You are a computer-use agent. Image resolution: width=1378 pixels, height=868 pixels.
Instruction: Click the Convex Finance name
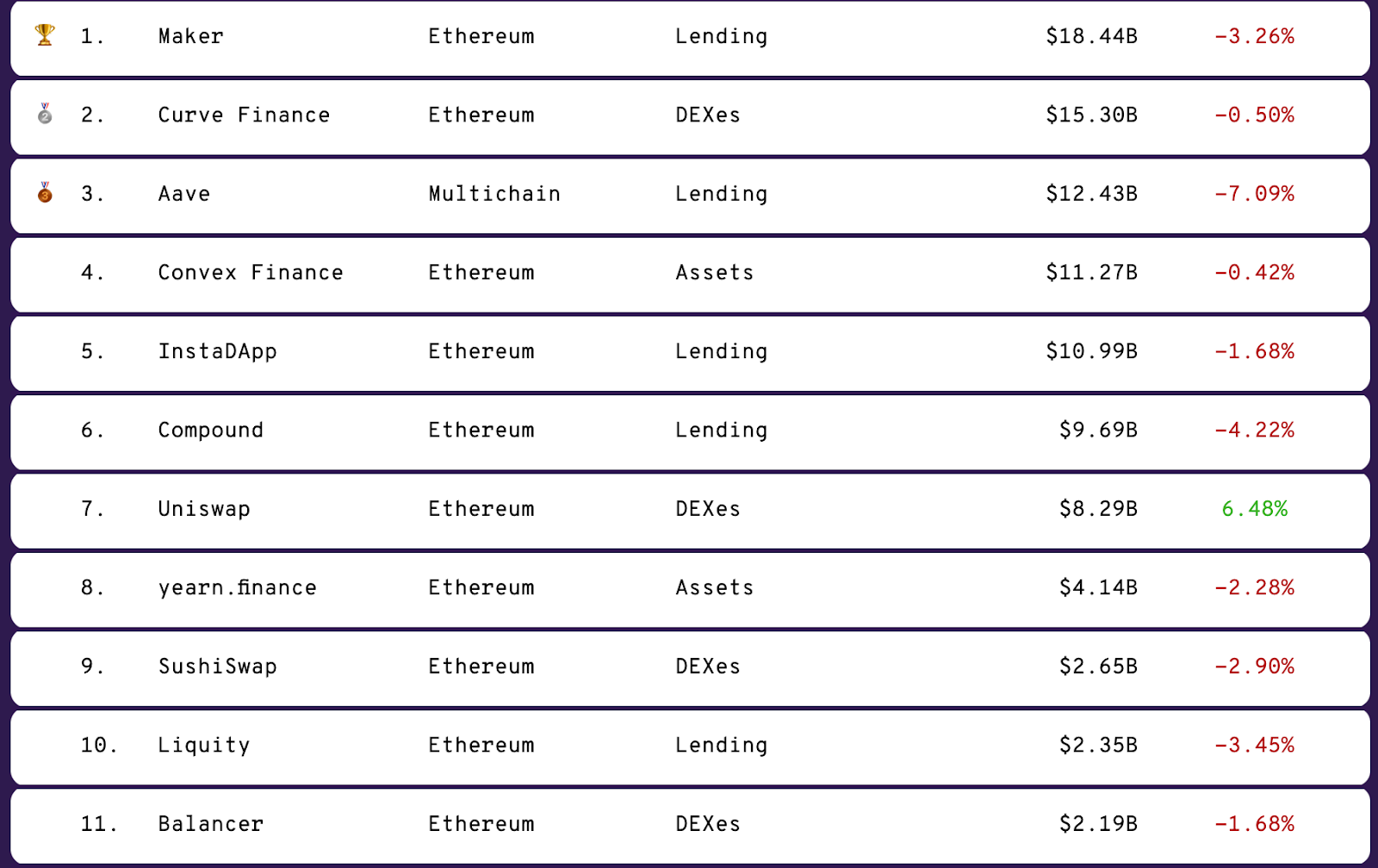pyautogui.click(x=251, y=272)
